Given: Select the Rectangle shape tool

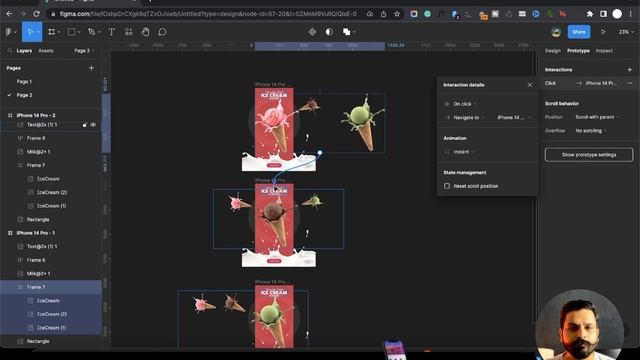Looking at the screenshot, I should click(x=71, y=32).
